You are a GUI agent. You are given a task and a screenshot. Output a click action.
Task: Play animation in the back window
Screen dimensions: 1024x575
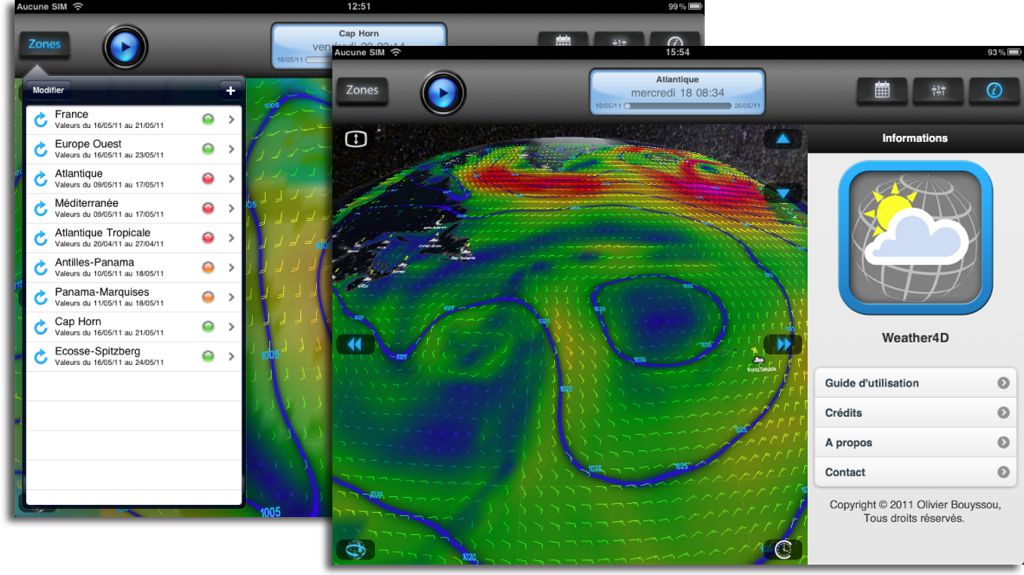pos(125,46)
